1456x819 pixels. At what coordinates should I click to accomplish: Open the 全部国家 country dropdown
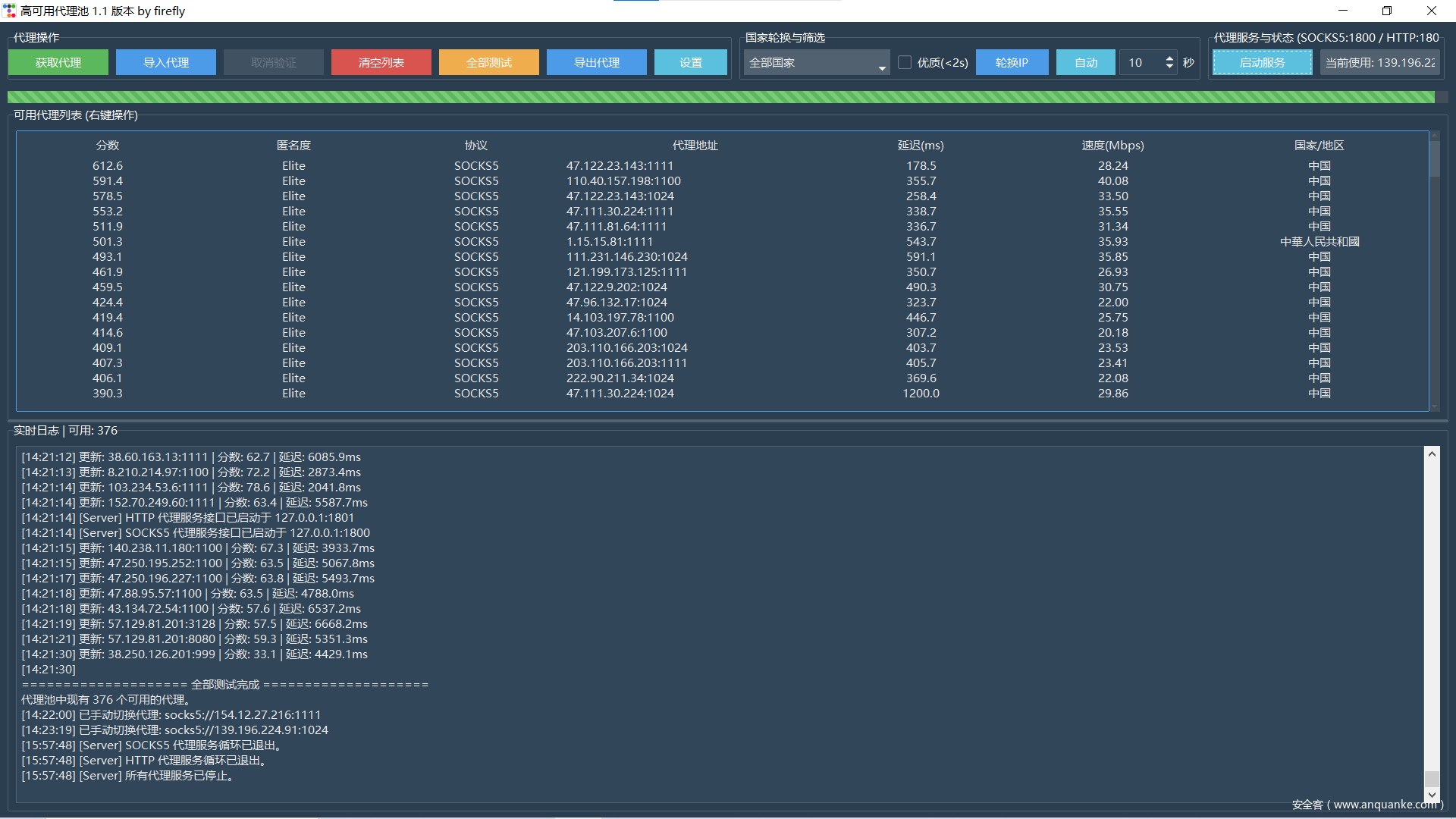[816, 63]
